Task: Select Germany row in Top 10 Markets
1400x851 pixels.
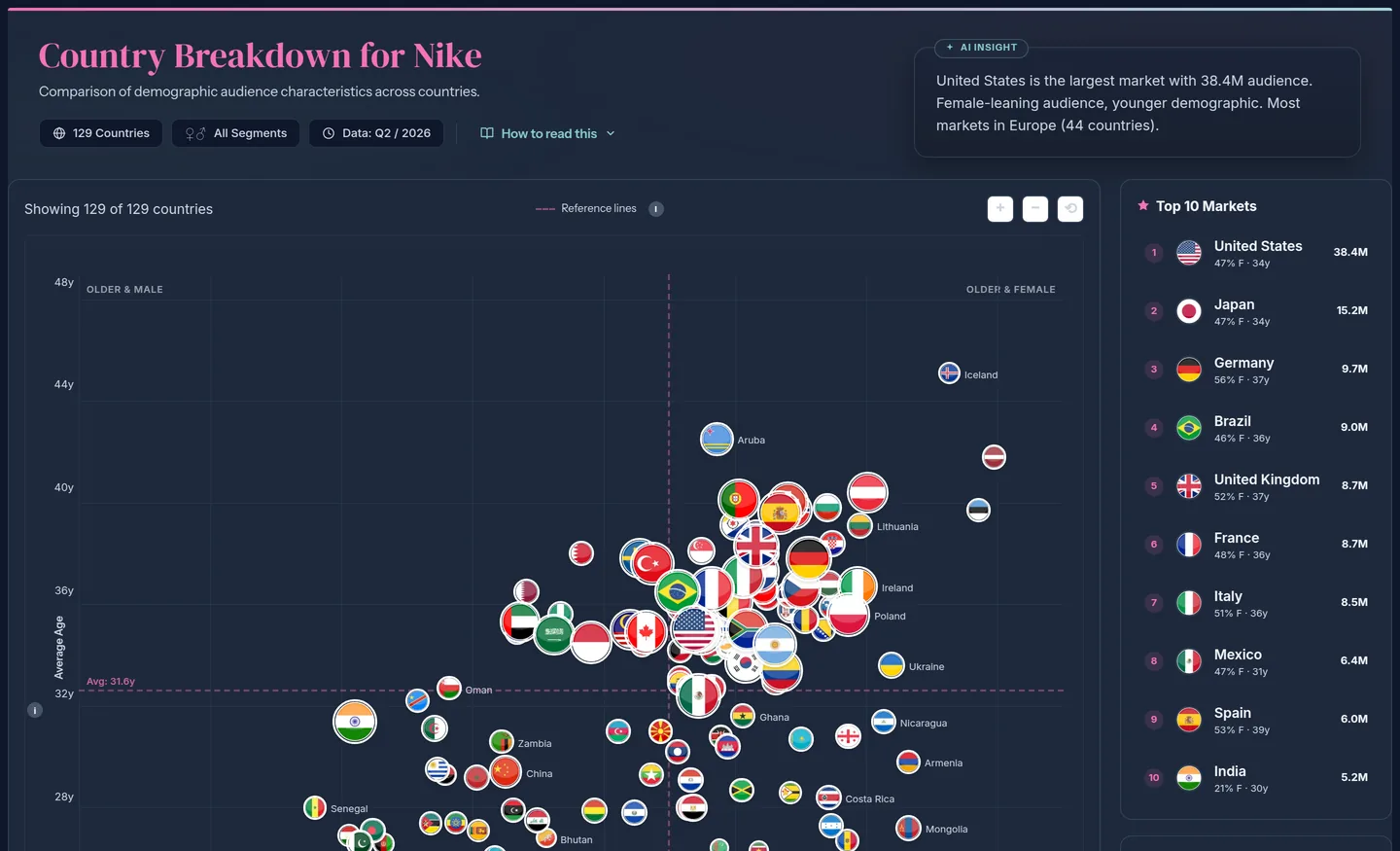Action: 1256,370
